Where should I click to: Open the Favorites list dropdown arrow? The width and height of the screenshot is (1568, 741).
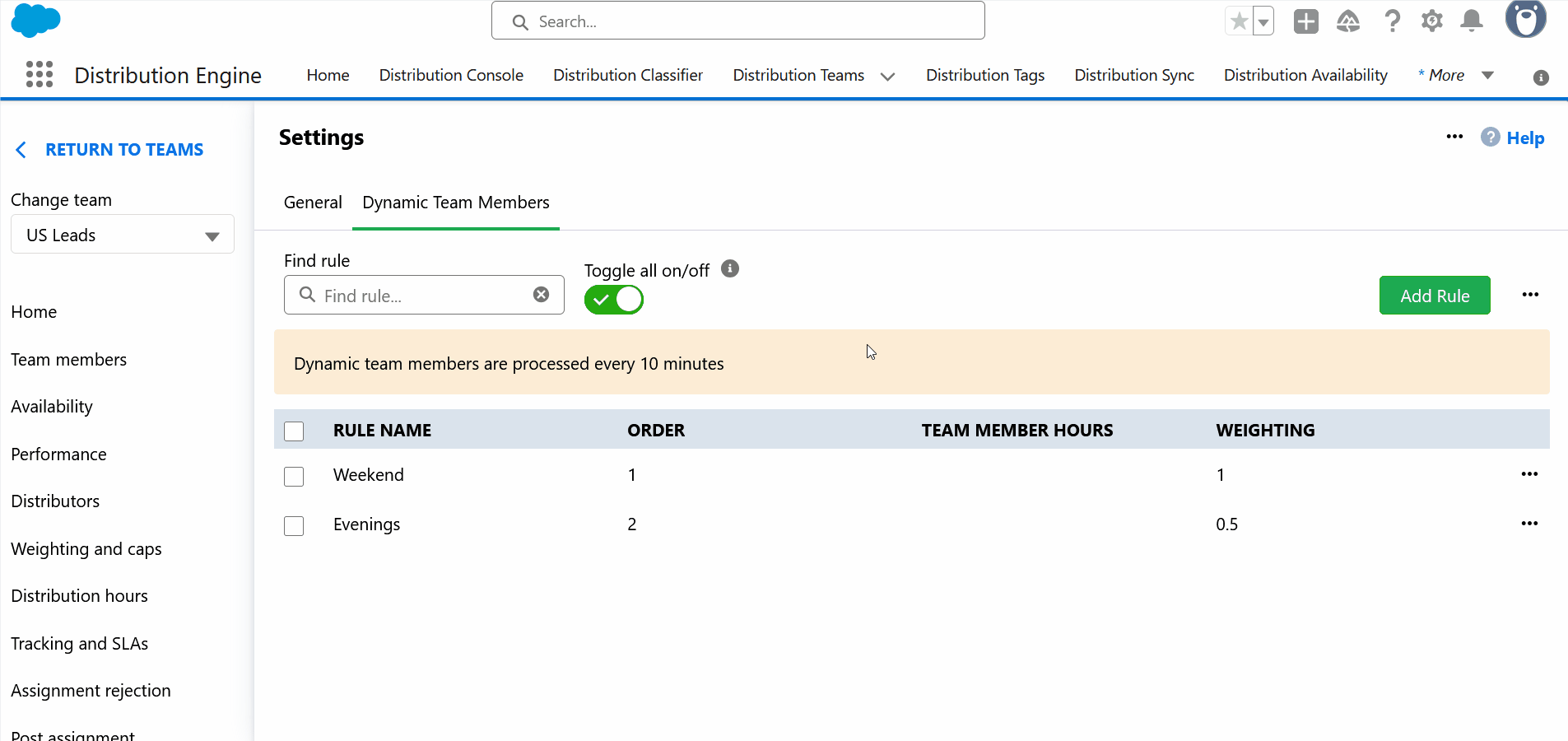point(1263,21)
